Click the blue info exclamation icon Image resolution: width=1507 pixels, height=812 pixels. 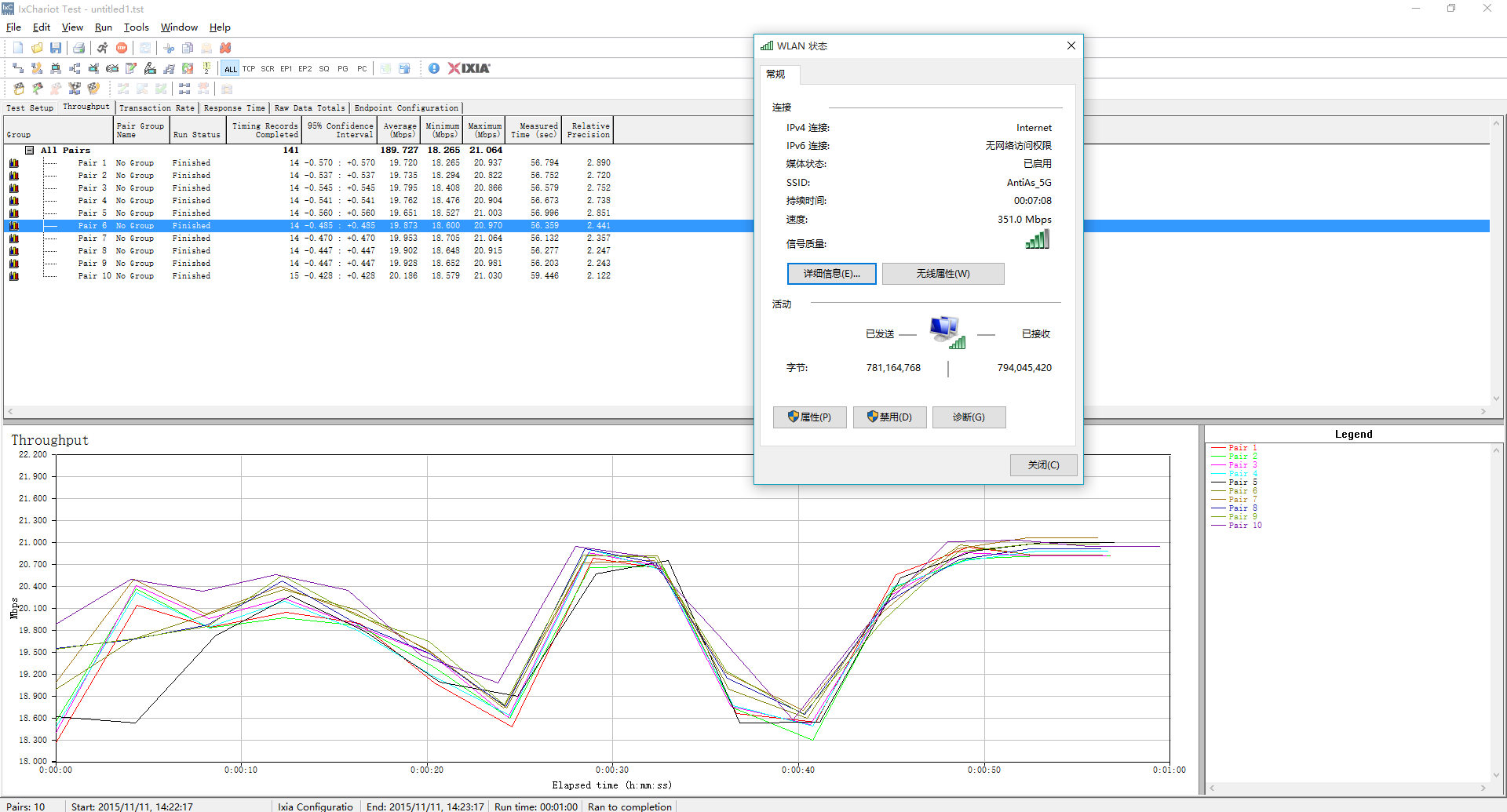coord(433,68)
